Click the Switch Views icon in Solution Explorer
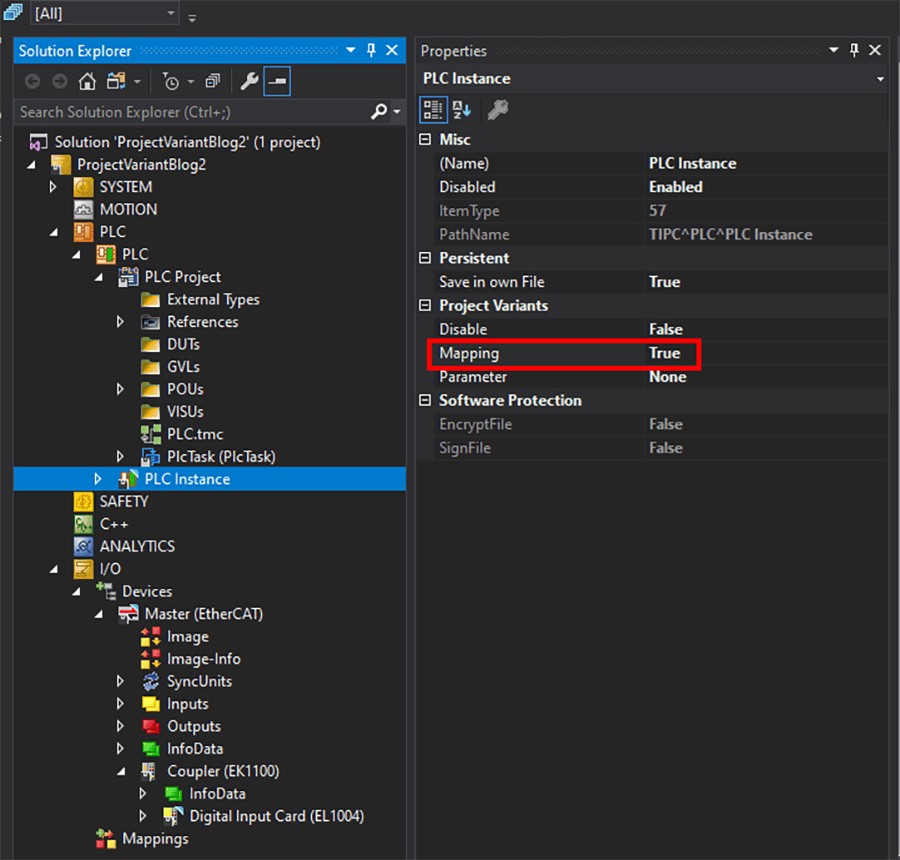Image resolution: width=900 pixels, height=860 pixels. 117,82
